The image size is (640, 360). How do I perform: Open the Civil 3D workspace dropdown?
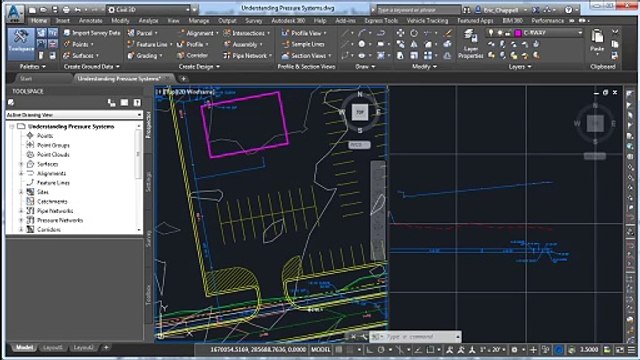[149, 9]
